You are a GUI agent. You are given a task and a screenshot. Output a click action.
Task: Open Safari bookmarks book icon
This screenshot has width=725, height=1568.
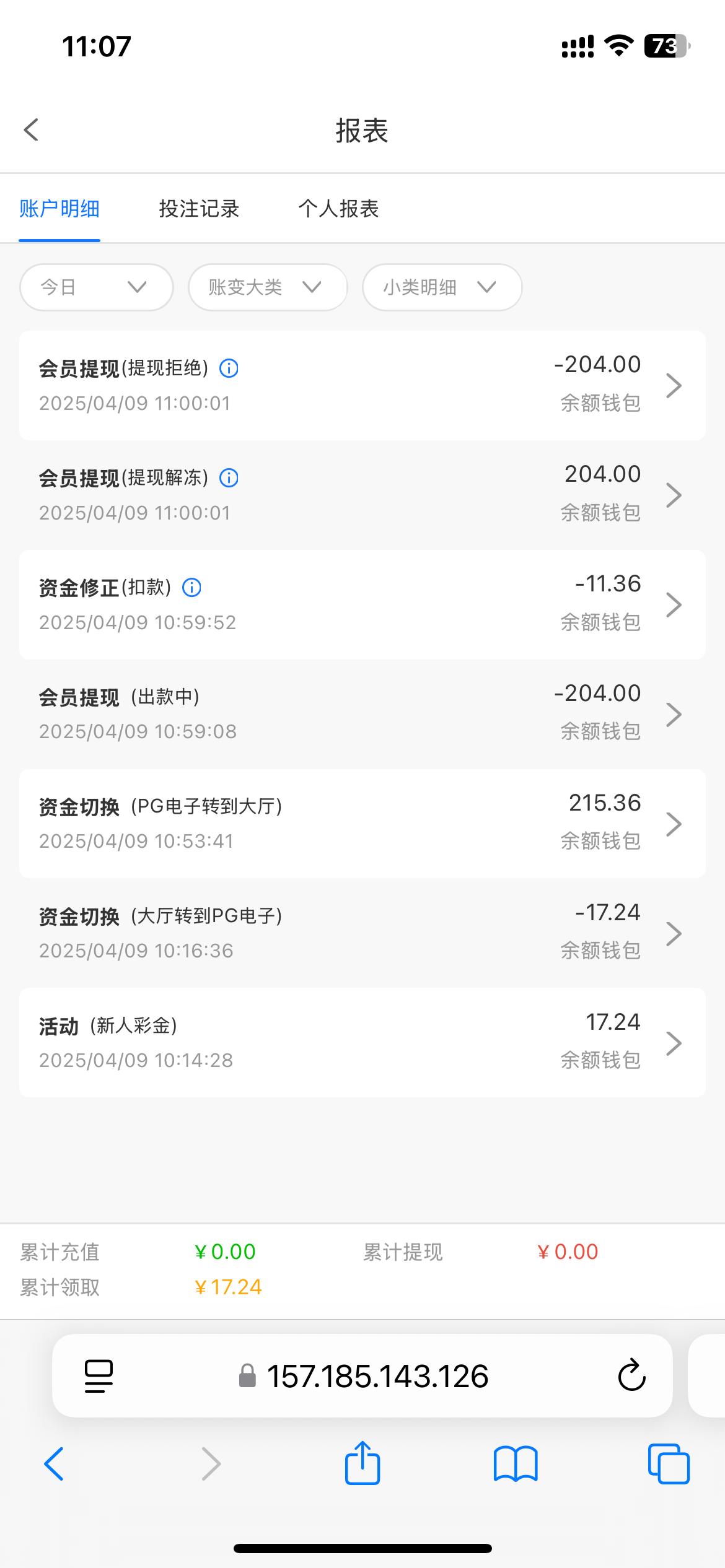click(x=516, y=1464)
